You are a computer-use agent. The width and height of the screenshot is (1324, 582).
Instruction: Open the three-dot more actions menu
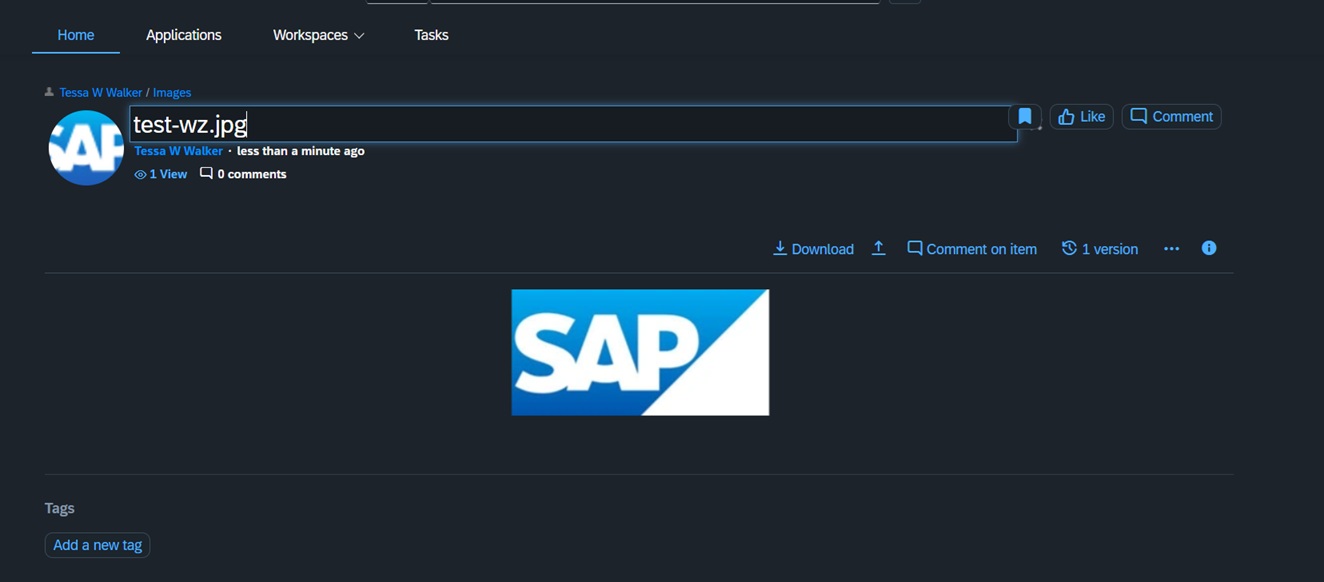(x=1171, y=249)
